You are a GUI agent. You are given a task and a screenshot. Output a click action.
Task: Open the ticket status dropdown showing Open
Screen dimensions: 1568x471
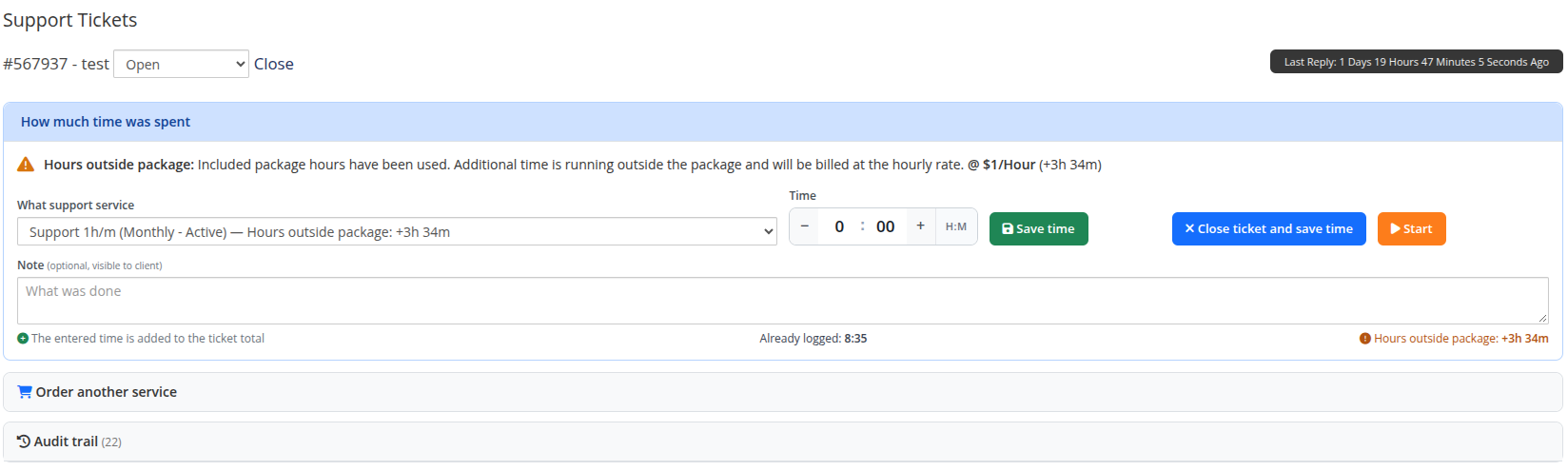pyautogui.click(x=181, y=64)
